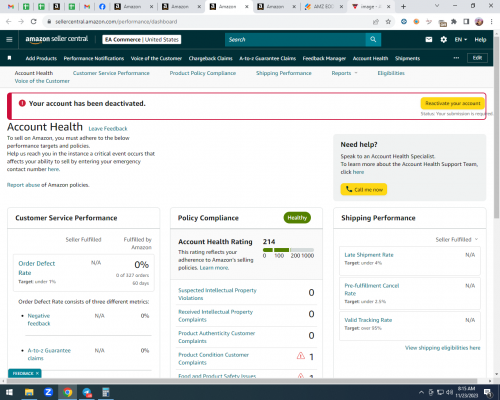Open File Explorer from the taskbar
The image size is (500, 400).
(29, 392)
